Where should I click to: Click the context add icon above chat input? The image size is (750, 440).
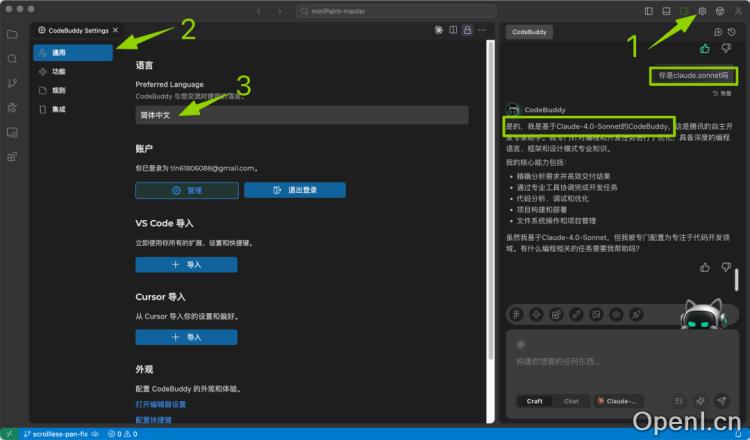coord(521,344)
